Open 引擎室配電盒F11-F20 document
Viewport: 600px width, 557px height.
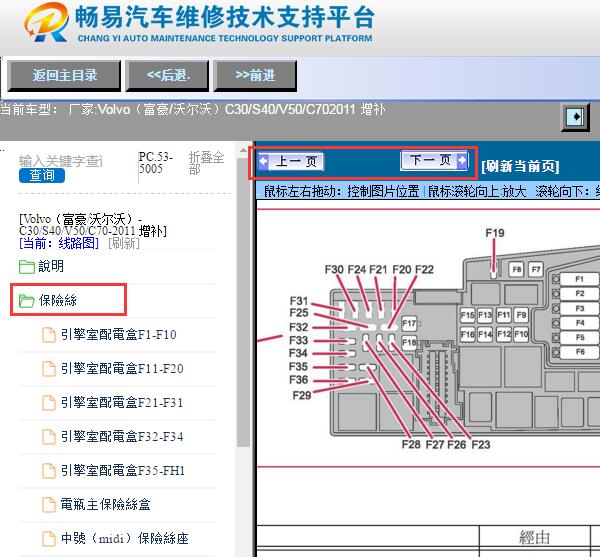pyautogui.click(x=122, y=368)
